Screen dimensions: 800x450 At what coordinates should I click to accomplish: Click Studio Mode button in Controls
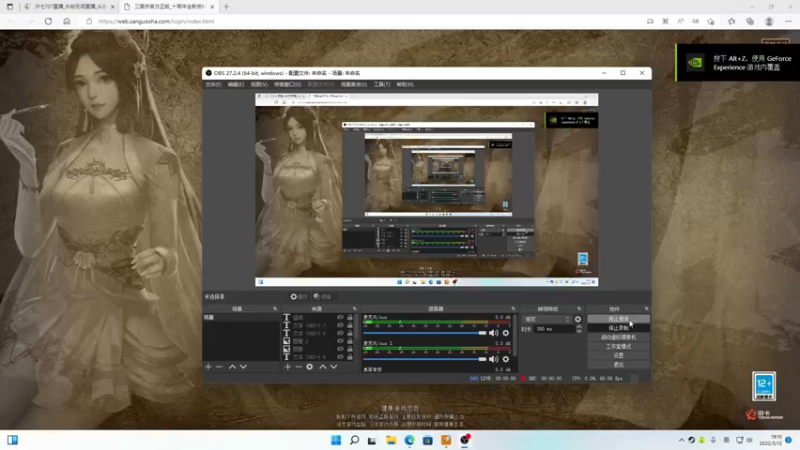coord(618,346)
